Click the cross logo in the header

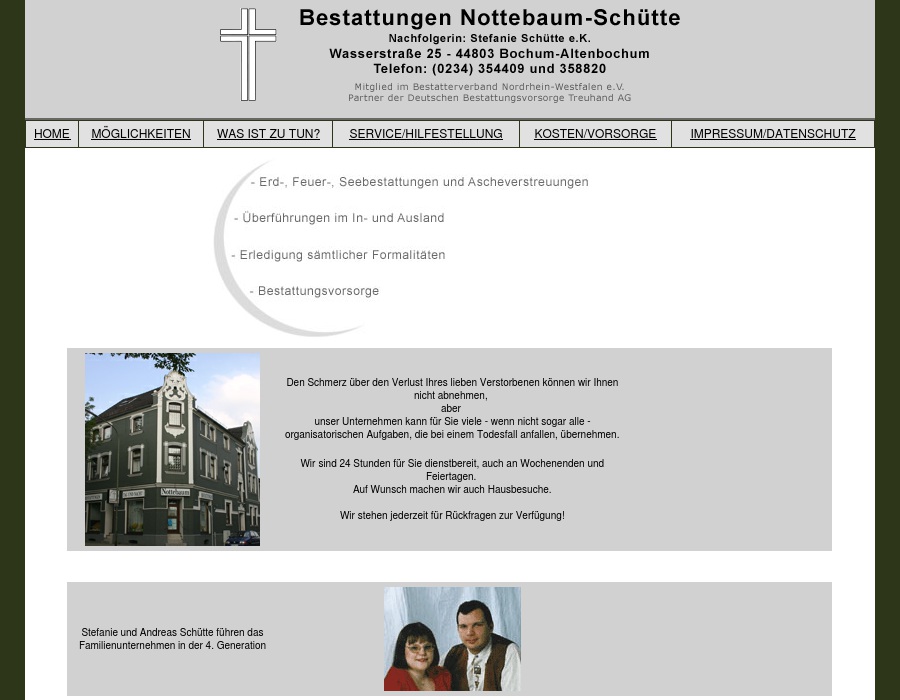pyautogui.click(x=247, y=54)
